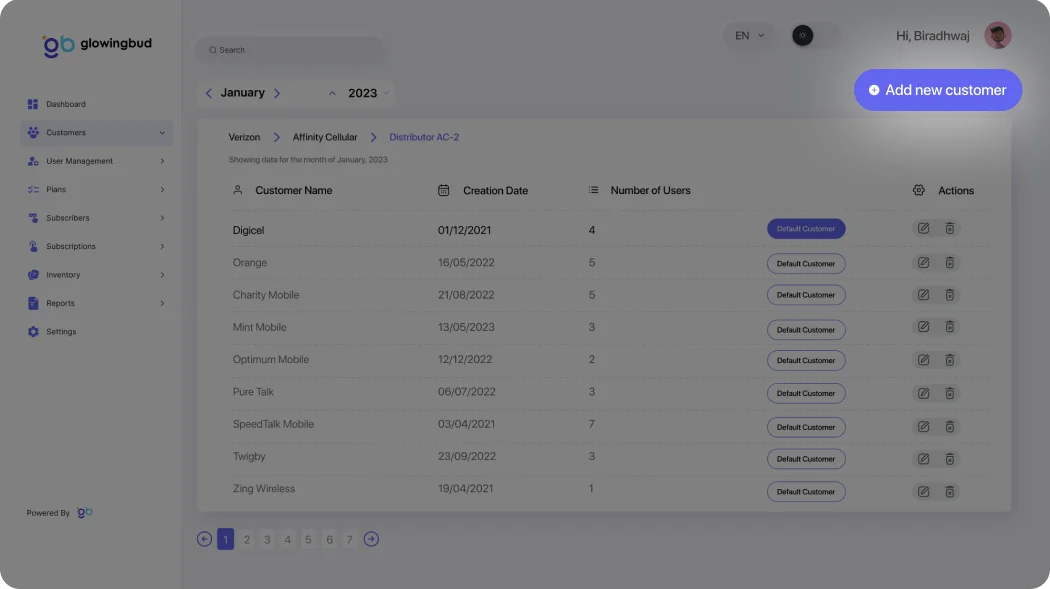Select the Inventory menu item
The image size is (1050, 589).
click(x=62, y=275)
